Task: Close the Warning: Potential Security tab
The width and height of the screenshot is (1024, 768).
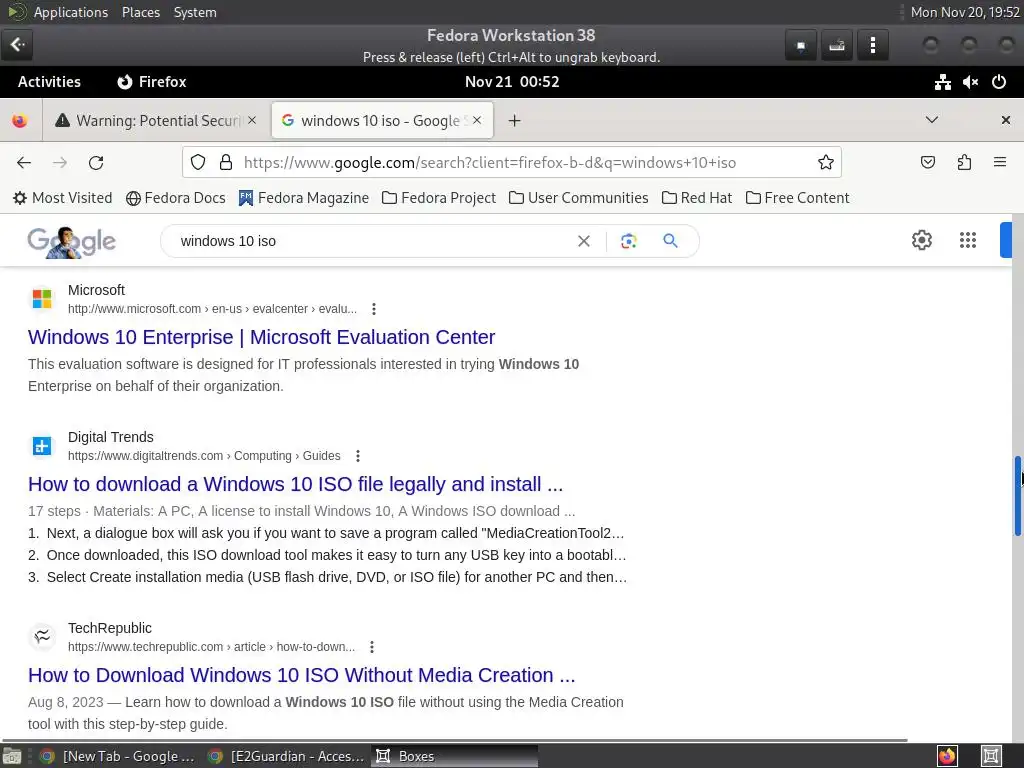Action: coord(252,120)
